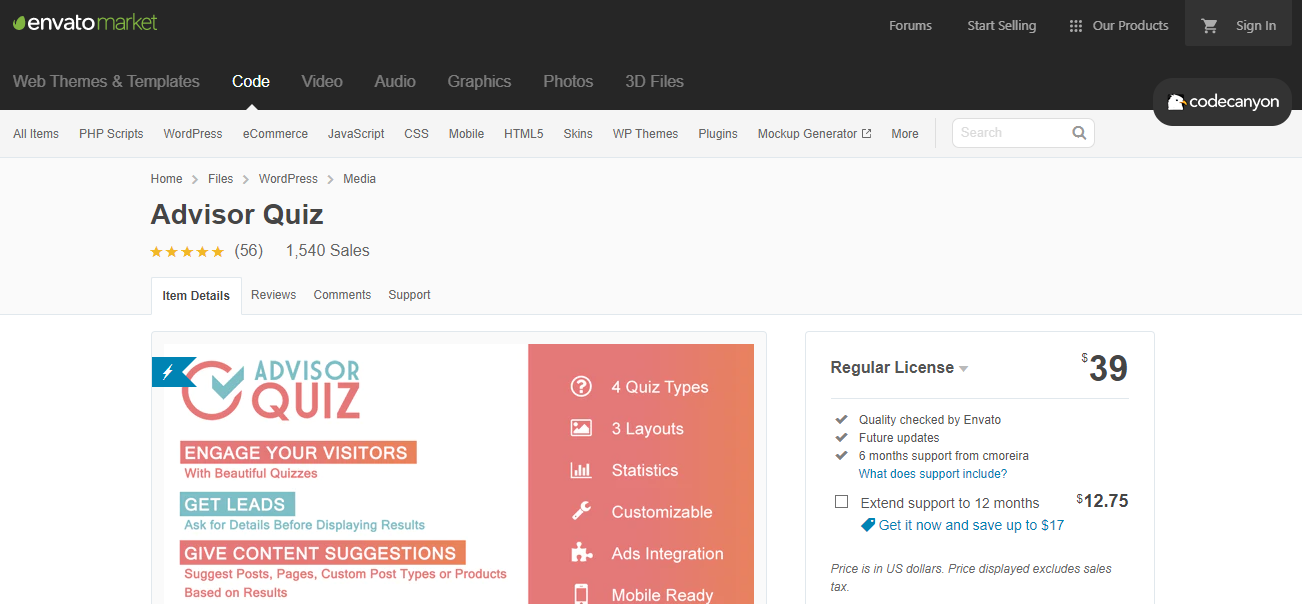The image size is (1302, 604).
Task: Click the question mark 4 Quiz Types icon
Action: (581, 387)
